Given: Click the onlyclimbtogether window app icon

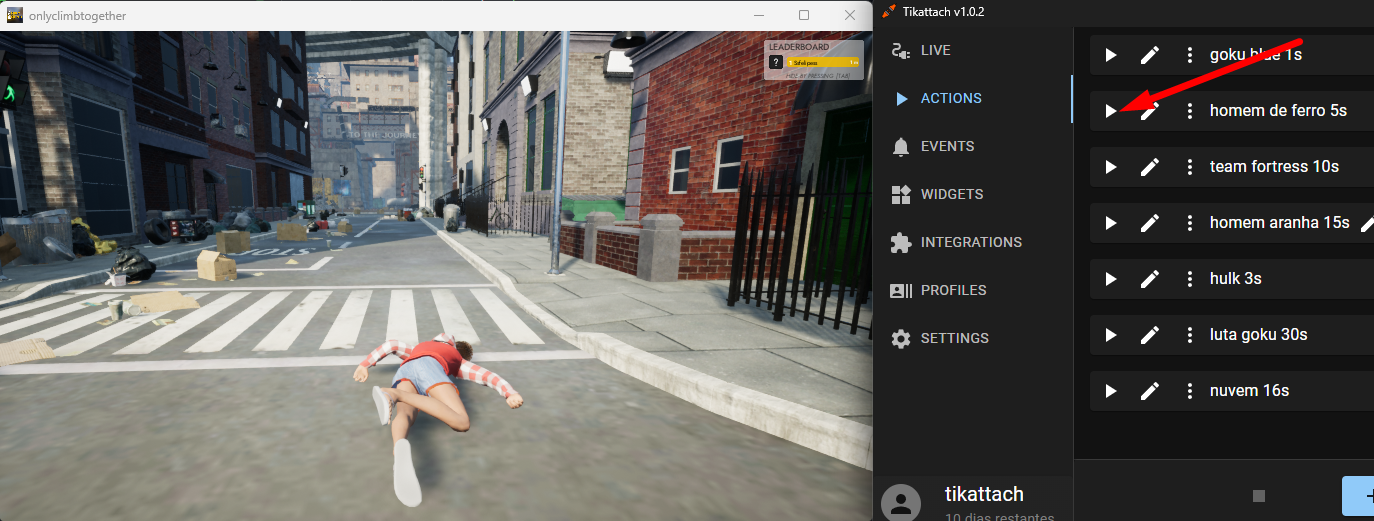Looking at the screenshot, I should pyautogui.click(x=15, y=15).
